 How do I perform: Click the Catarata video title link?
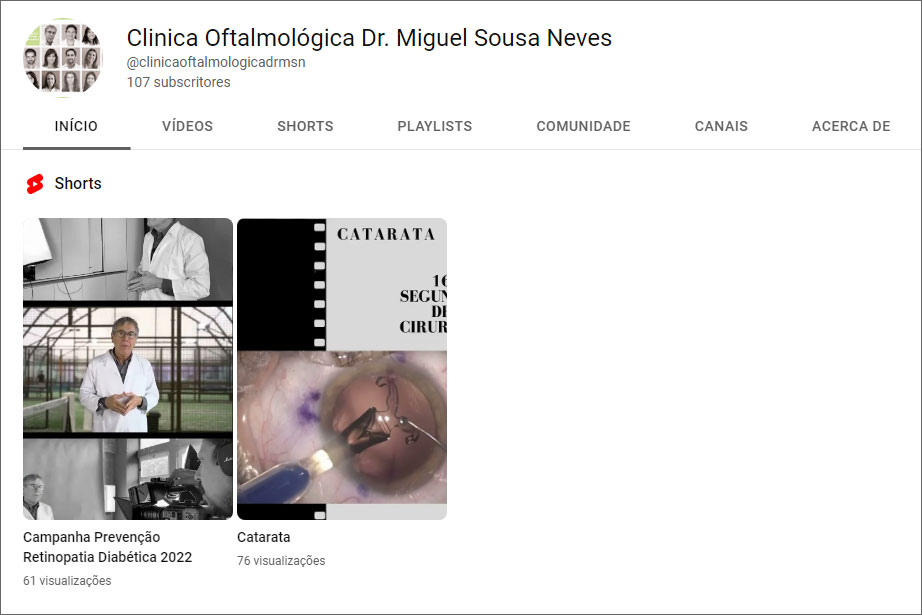point(263,537)
